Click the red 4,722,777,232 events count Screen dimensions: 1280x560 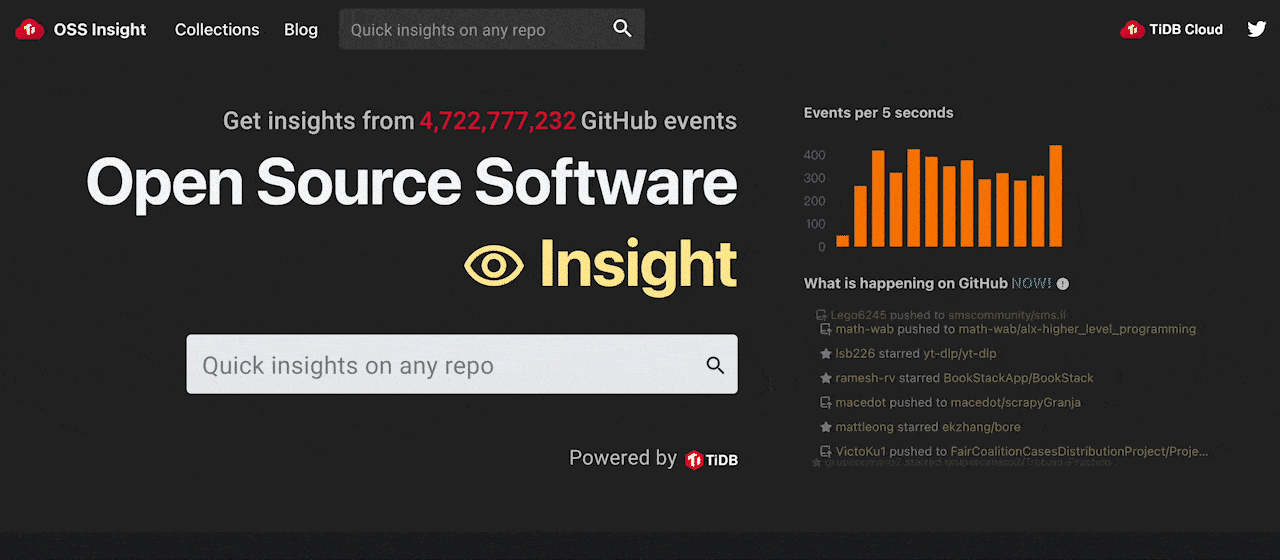pos(498,121)
